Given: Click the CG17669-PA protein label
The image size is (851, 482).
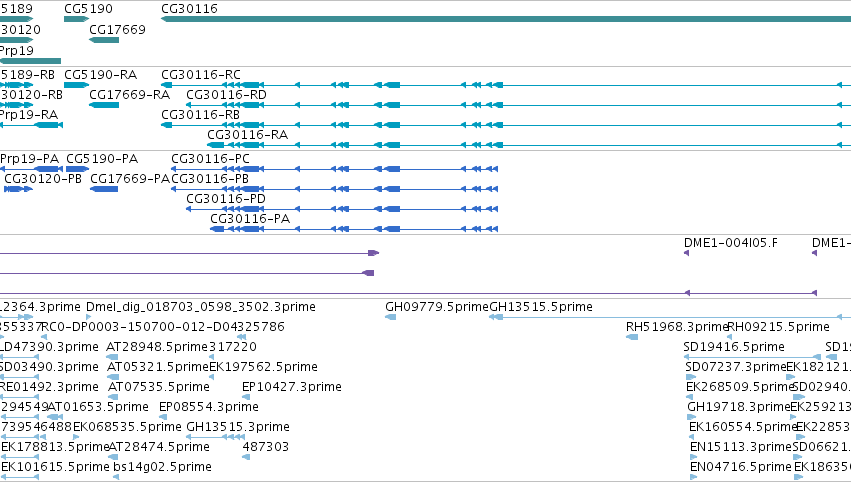Looking at the screenshot, I should 130,179.
